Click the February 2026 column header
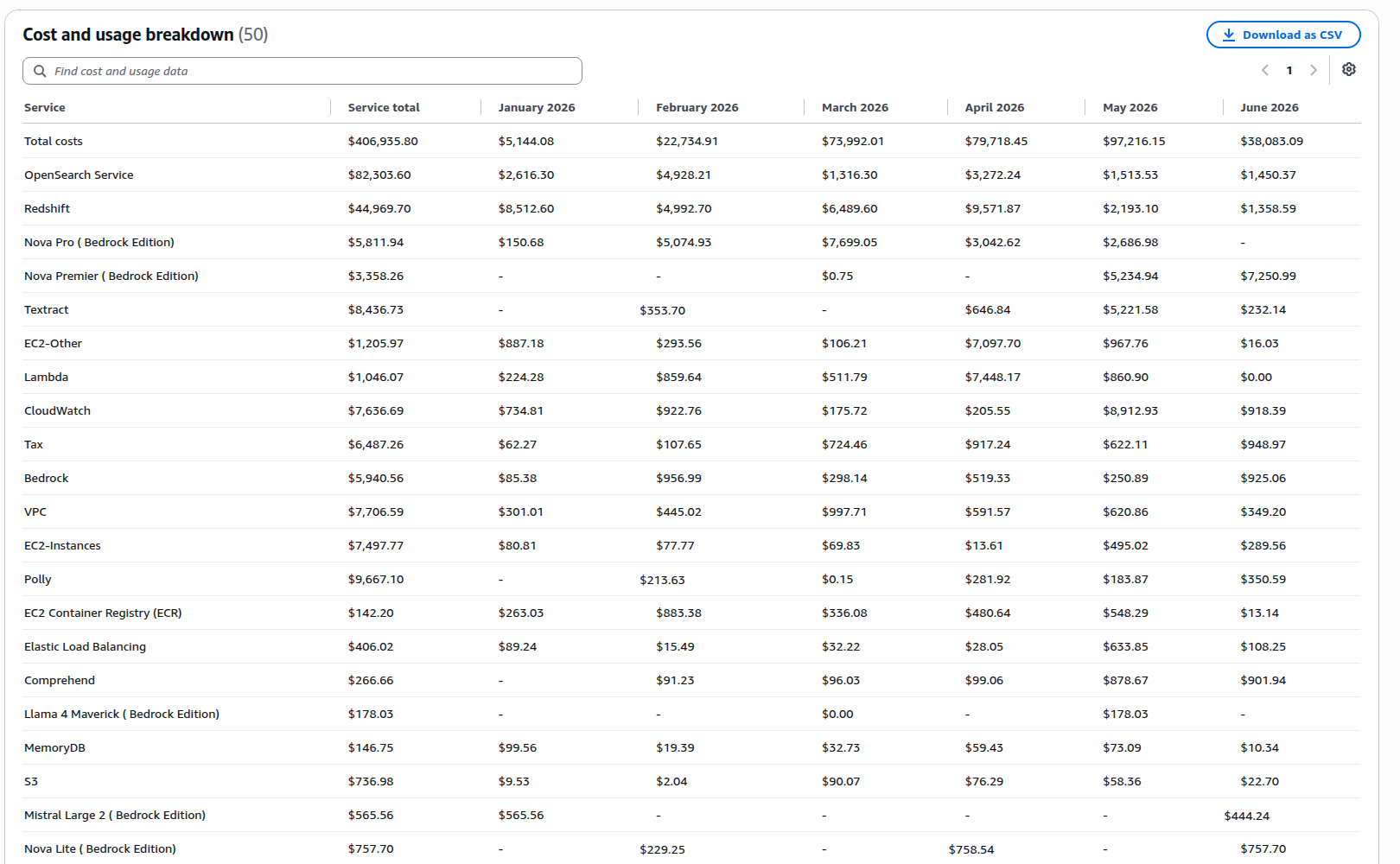The width and height of the screenshot is (1400, 864). [x=697, y=107]
